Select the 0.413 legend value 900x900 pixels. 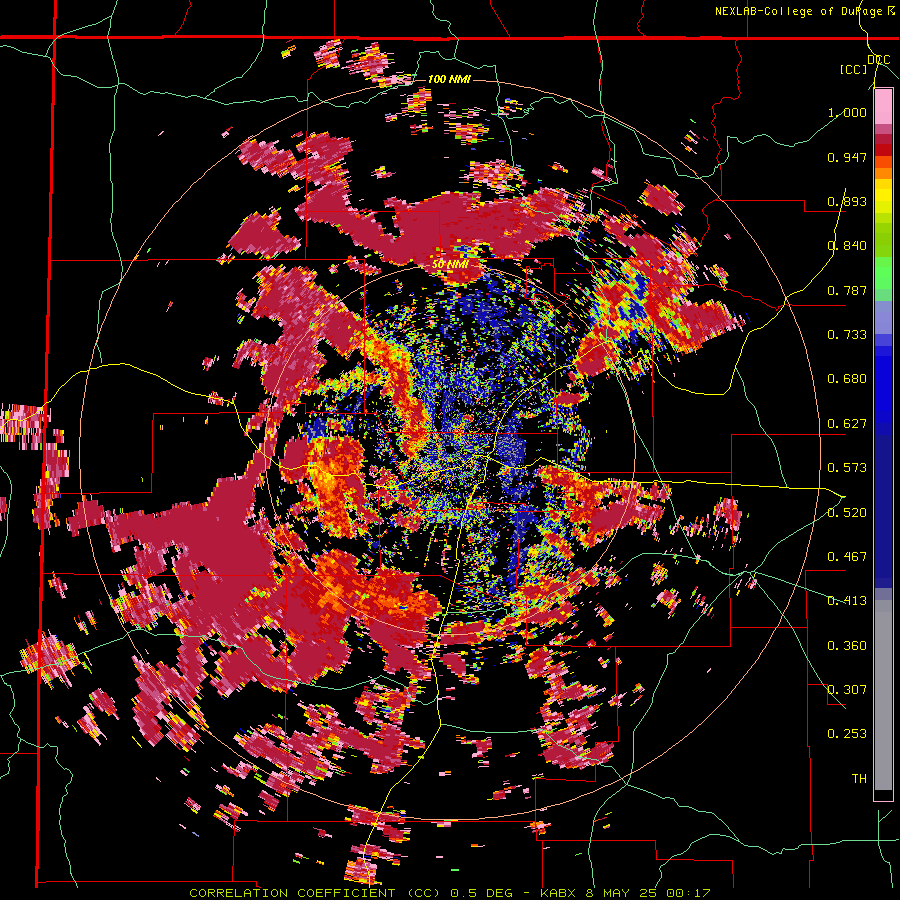coord(847,601)
